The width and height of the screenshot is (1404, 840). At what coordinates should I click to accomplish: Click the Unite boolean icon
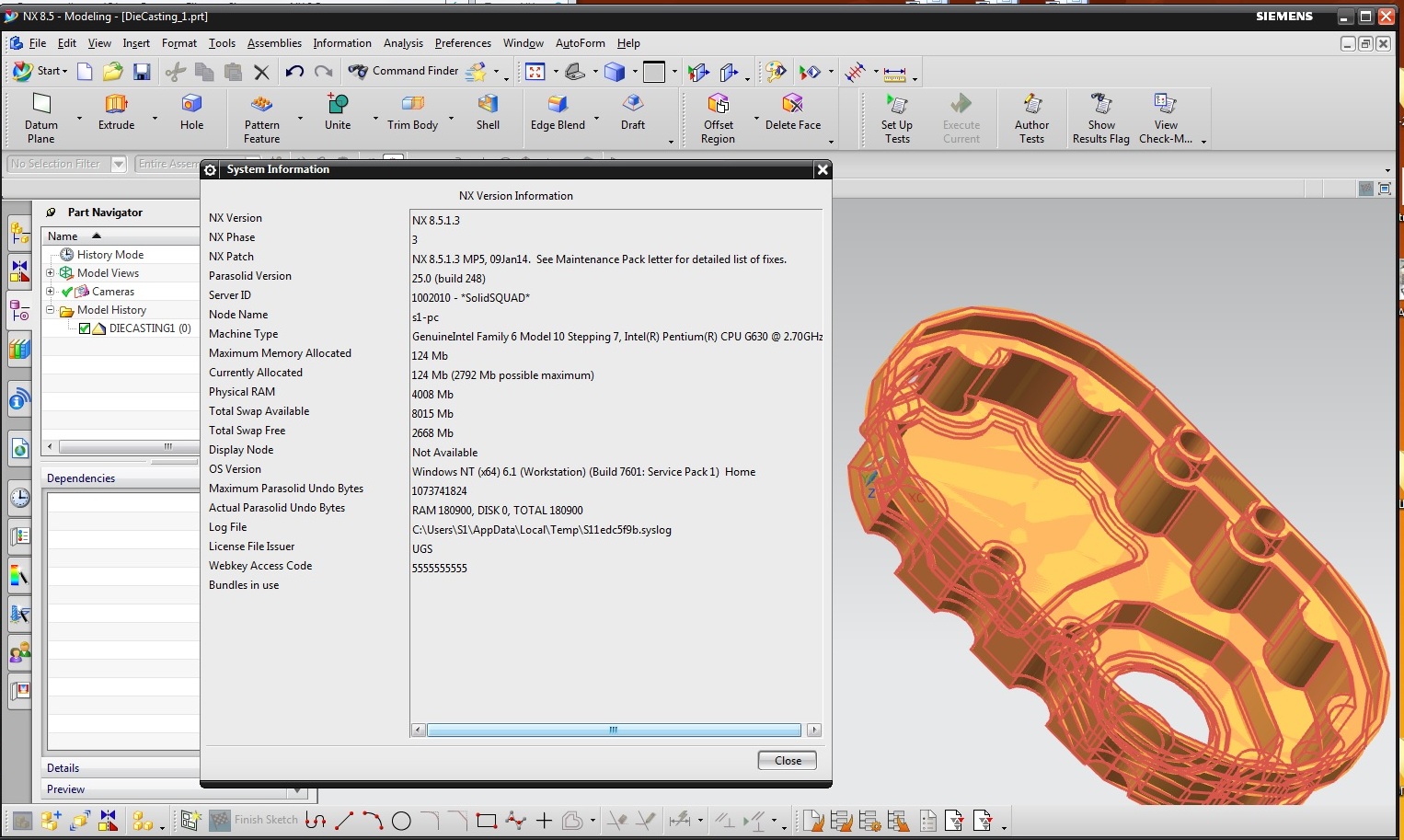pos(338,112)
